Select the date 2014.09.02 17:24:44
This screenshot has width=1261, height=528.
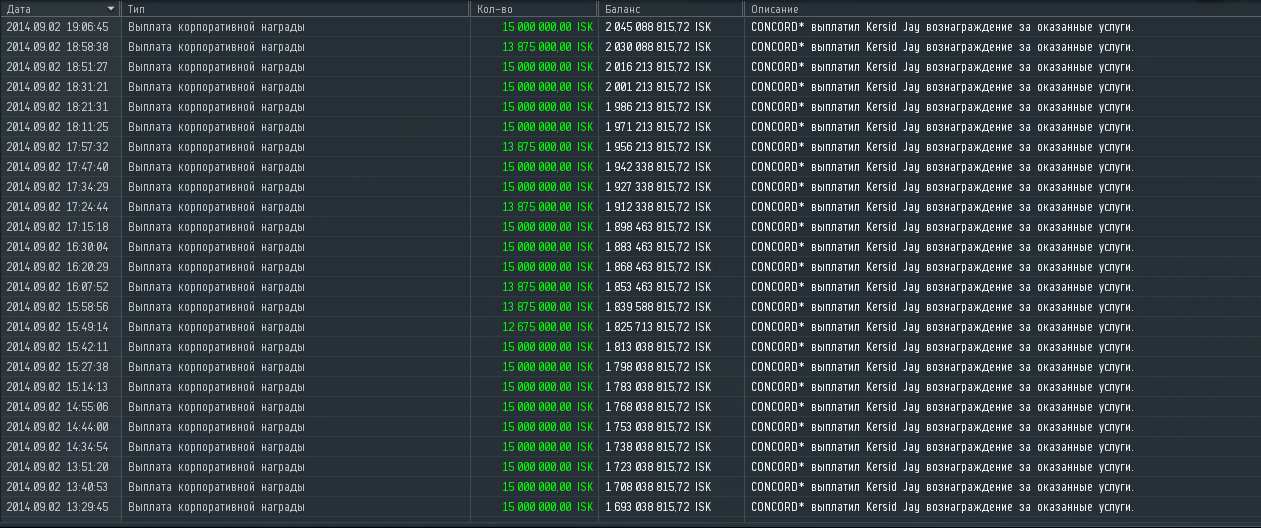coord(57,207)
